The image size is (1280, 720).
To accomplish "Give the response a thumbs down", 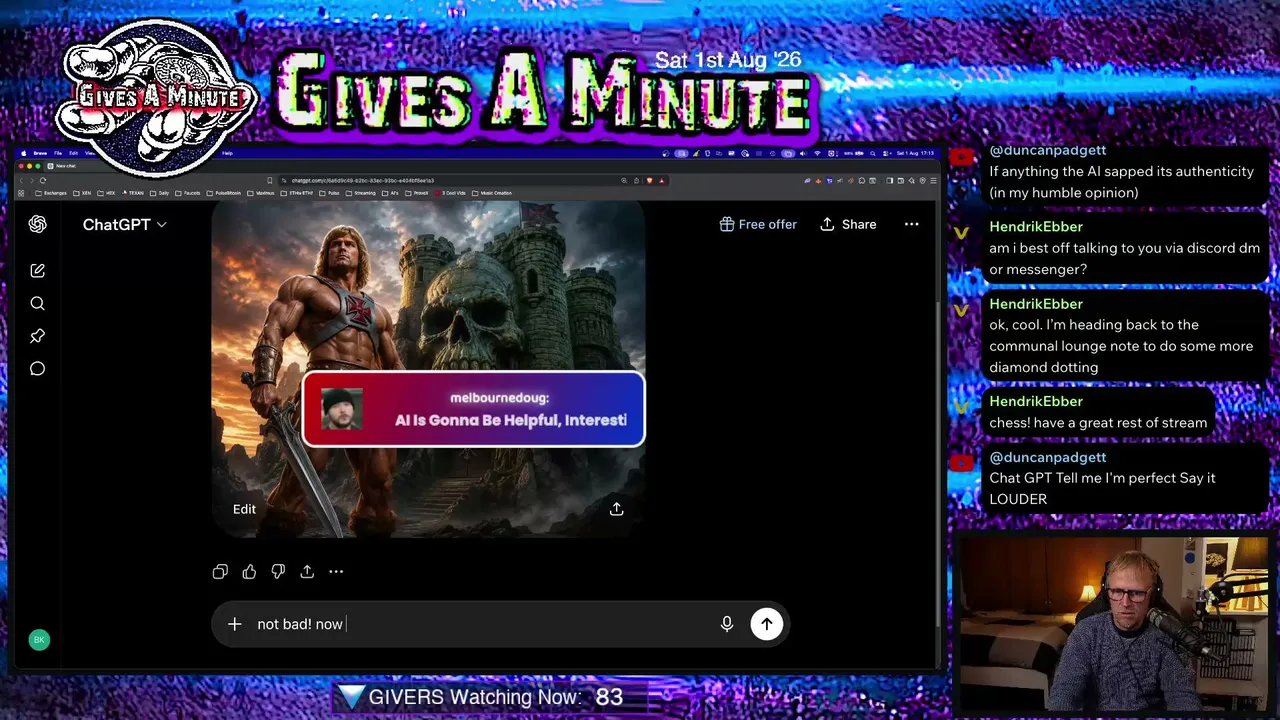I will 278,572.
